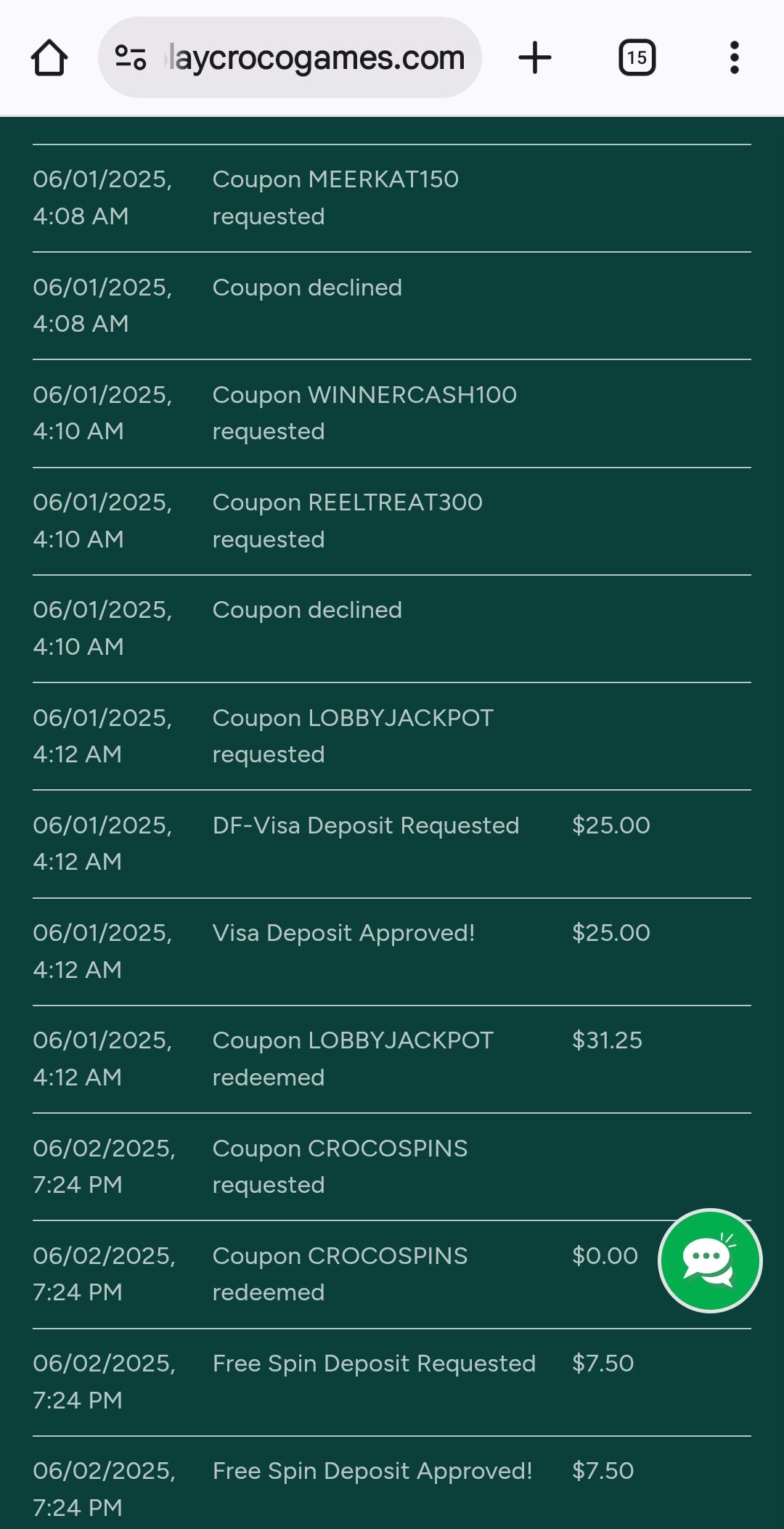Viewport: 784px width, 1529px height.
Task: Select the Coupon CROCOSPINS requested entry
Action: tap(340, 1166)
